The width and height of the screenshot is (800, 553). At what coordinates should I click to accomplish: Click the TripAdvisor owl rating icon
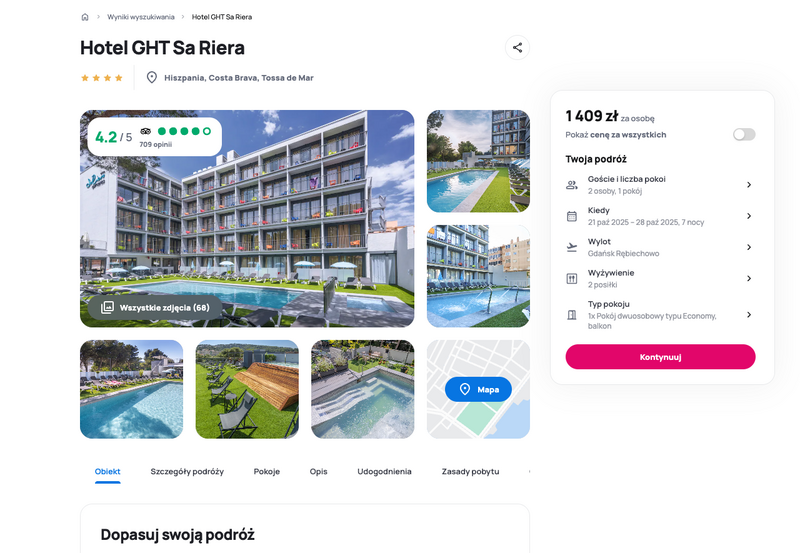[x=145, y=131]
